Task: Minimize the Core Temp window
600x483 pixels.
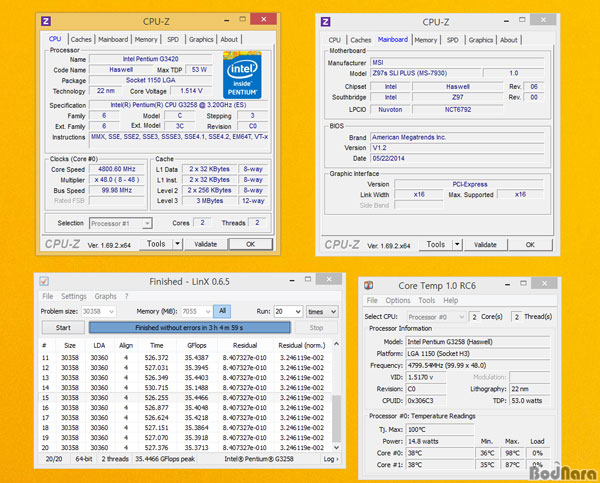Action: pyautogui.click(x=507, y=284)
